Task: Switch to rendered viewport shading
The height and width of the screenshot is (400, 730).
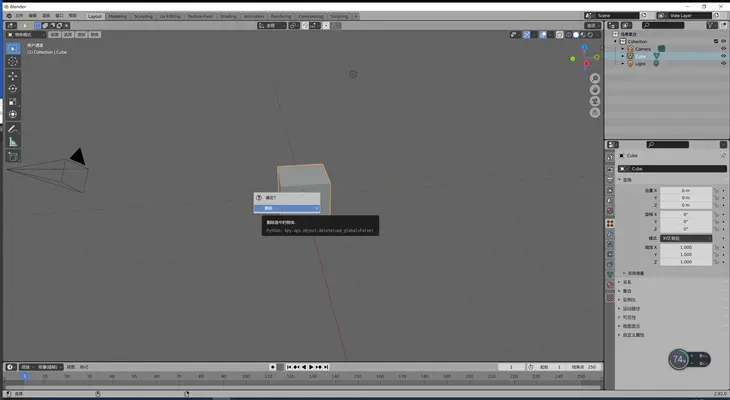Action: pyautogui.click(x=590, y=34)
